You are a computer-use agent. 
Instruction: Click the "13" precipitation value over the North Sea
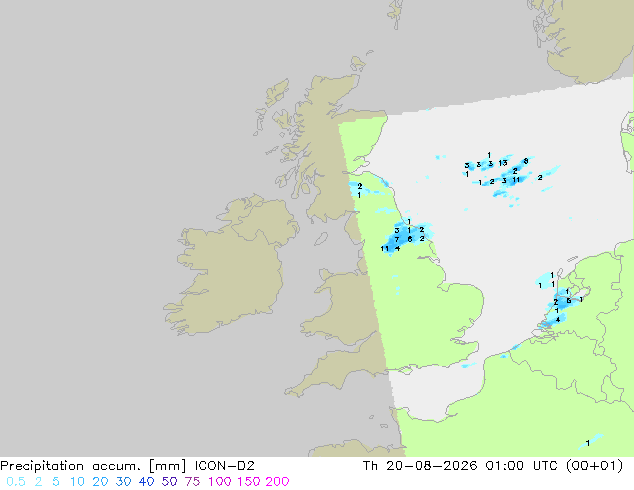[x=503, y=163]
